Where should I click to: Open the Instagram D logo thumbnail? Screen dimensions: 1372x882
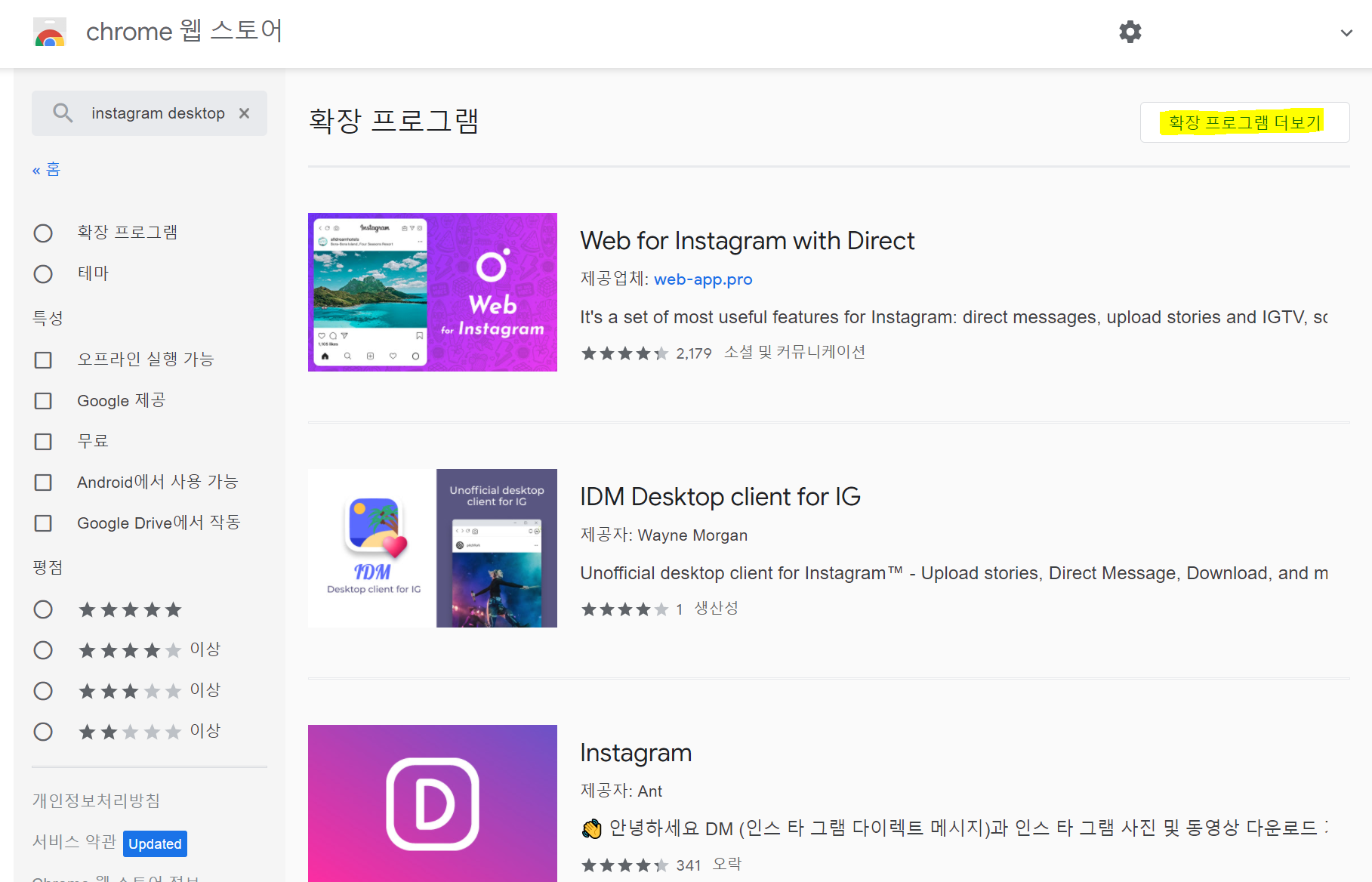[433, 803]
